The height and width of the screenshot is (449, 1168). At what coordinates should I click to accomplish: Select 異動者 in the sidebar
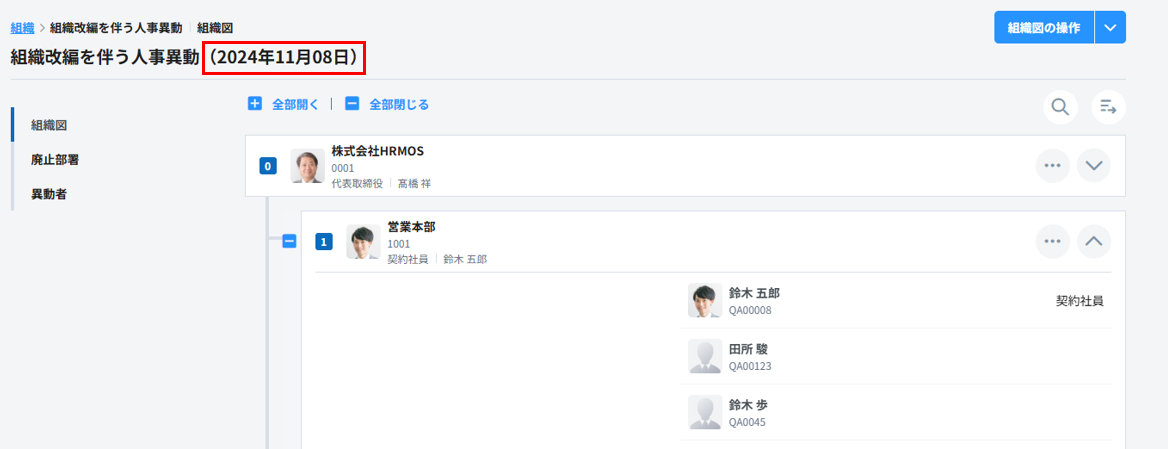point(48,193)
